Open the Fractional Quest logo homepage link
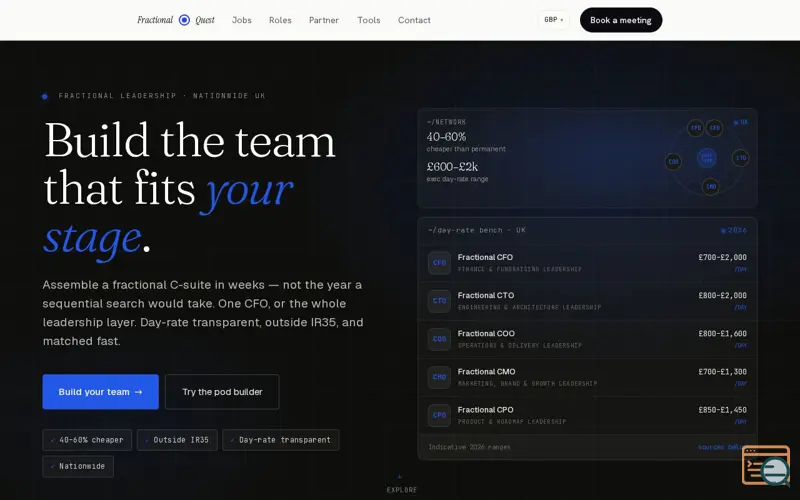 (176, 20)
